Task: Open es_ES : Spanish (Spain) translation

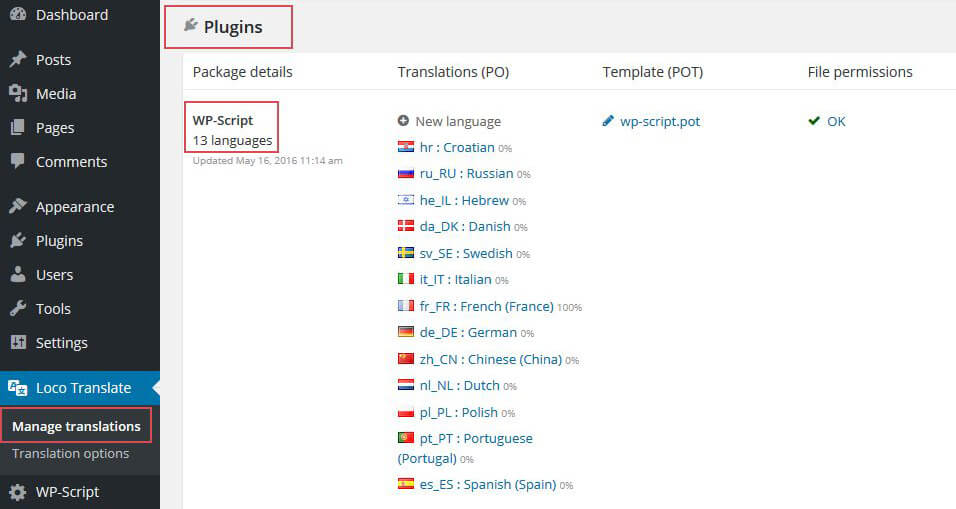Action: click(x=488, y=485)
